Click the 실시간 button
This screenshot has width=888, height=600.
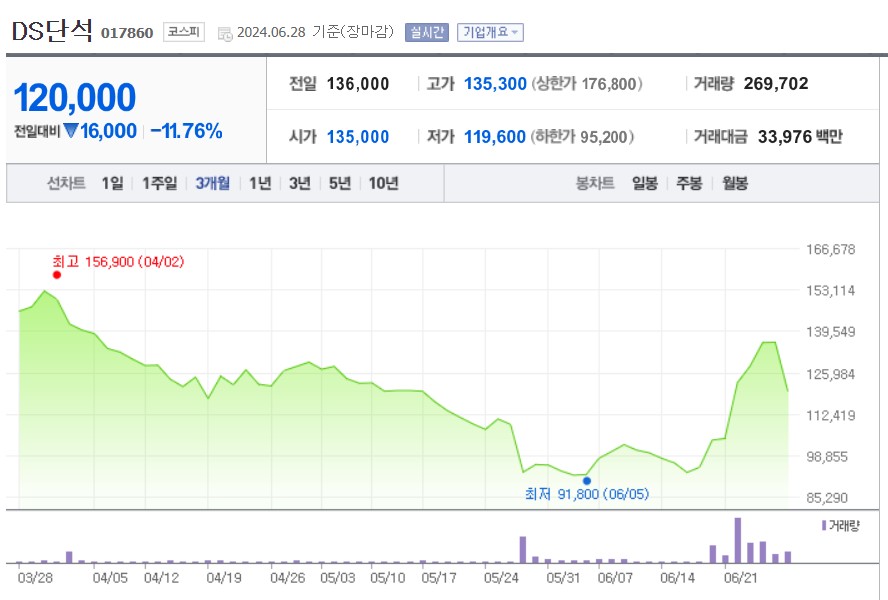tap(426, 32)
